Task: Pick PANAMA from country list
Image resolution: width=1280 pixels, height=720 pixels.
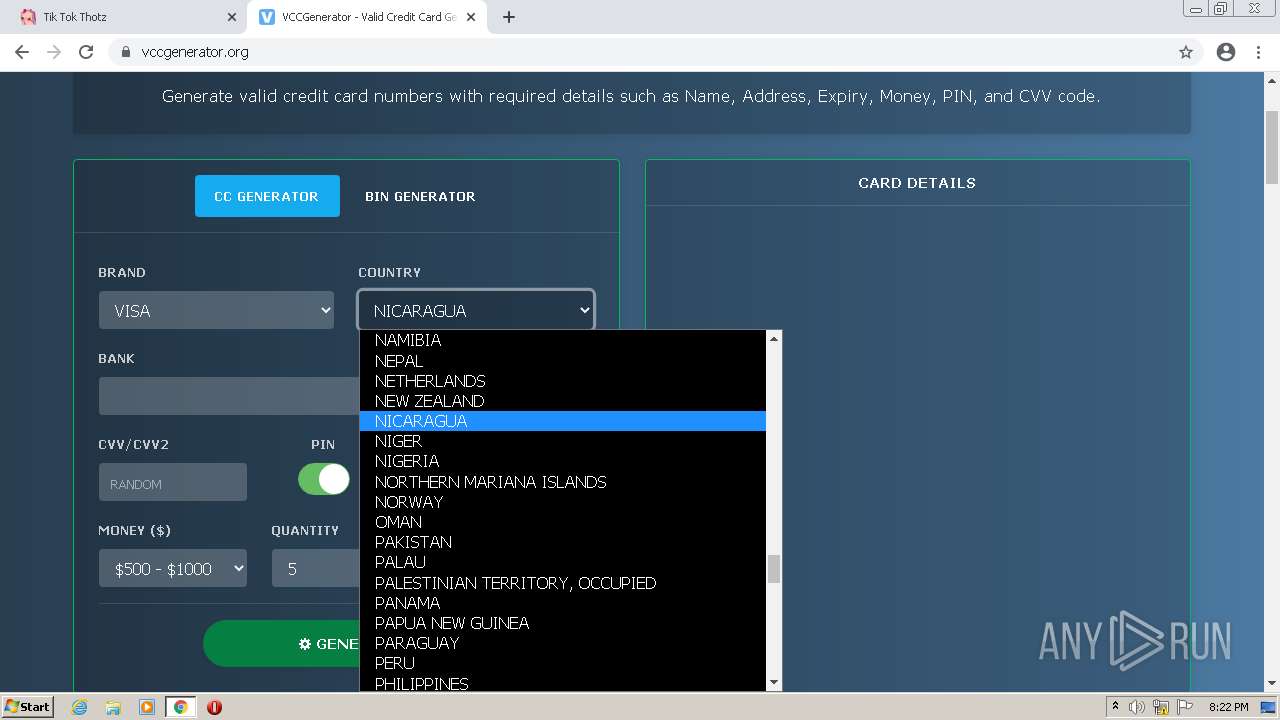Action: point(563,603)
